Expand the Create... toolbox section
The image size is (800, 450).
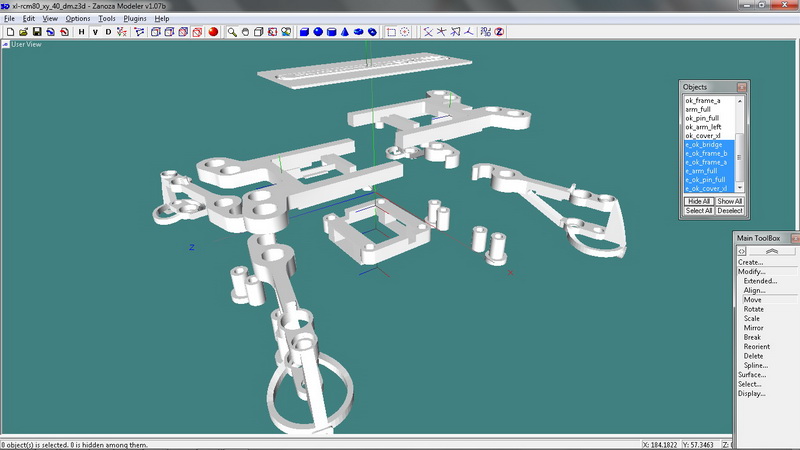tap(751, 262)
